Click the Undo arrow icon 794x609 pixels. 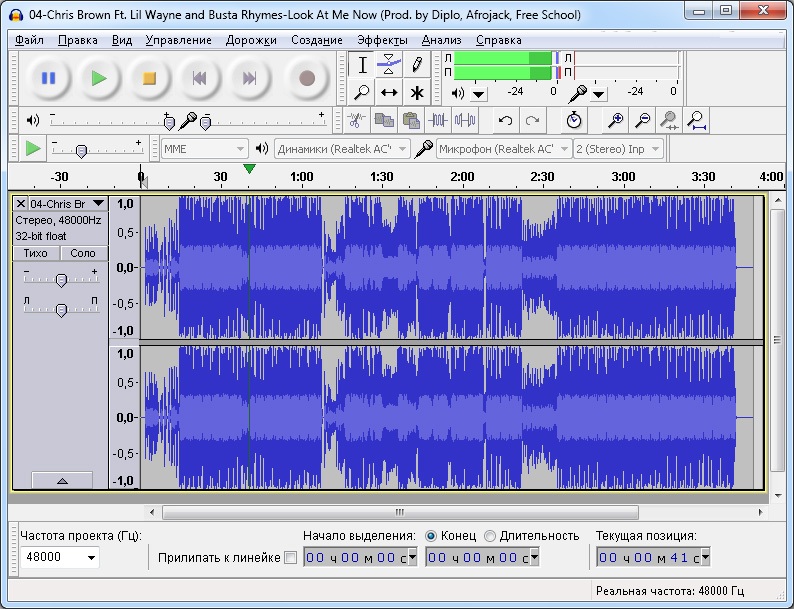click(x=505, y=120)
